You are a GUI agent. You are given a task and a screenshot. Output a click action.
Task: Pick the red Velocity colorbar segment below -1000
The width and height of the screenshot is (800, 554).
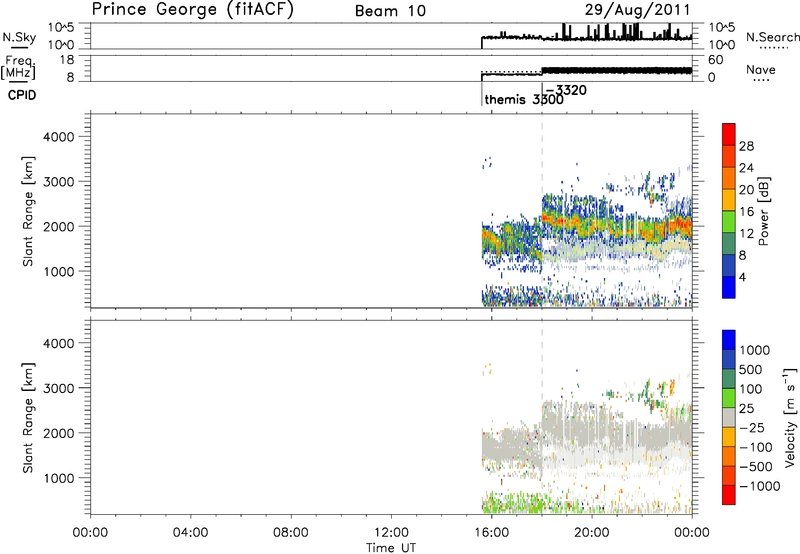pyautogui.click(x=729, y=495)
